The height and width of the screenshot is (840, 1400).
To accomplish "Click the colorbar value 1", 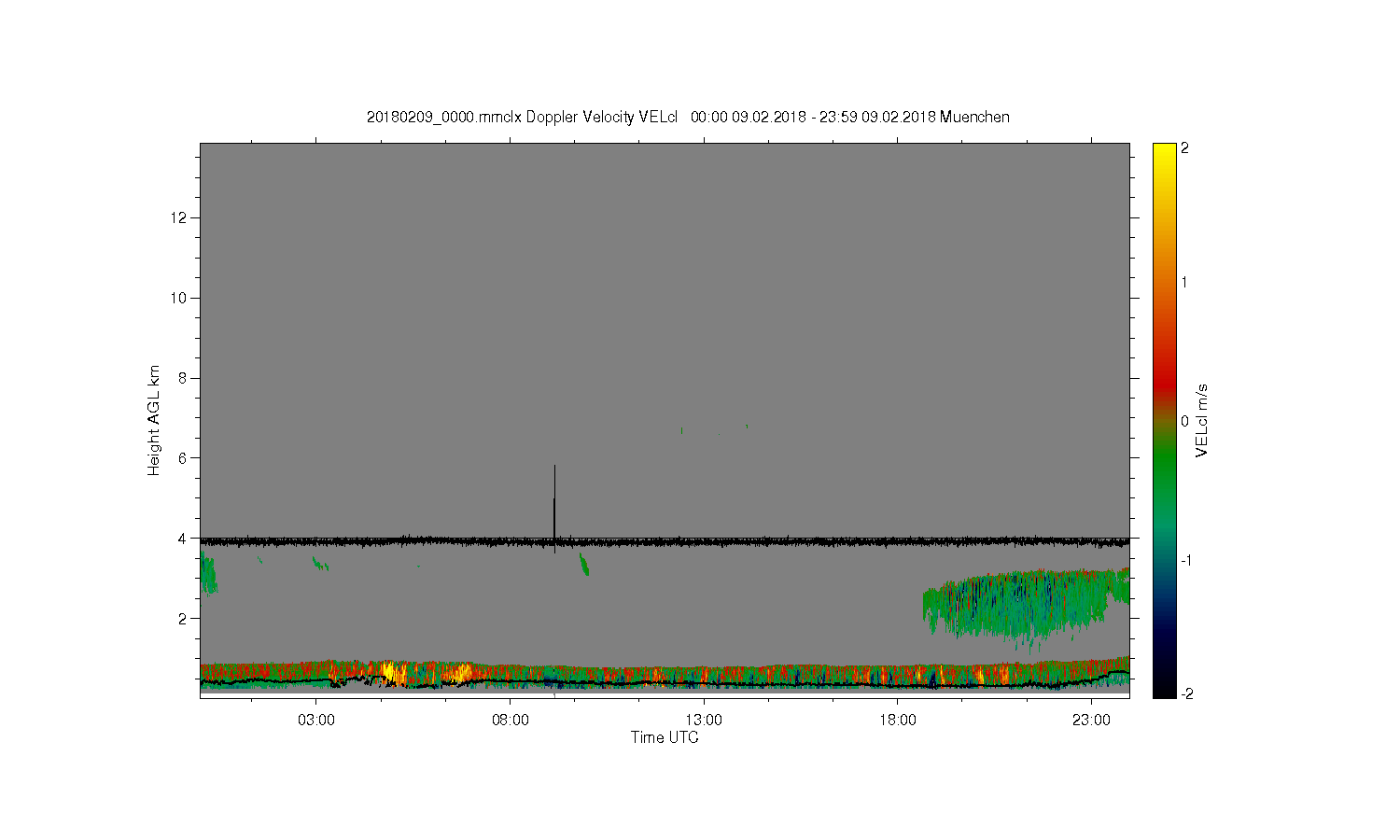I will tap(1184, 282).
